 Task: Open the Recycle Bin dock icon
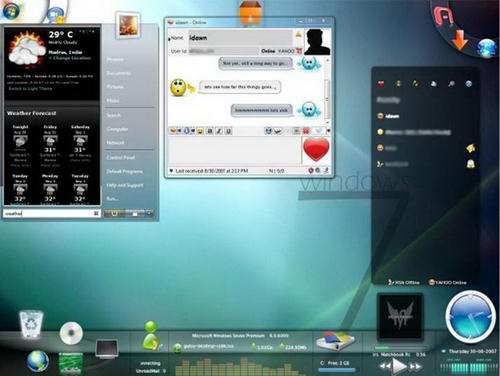tap(31, 323)
